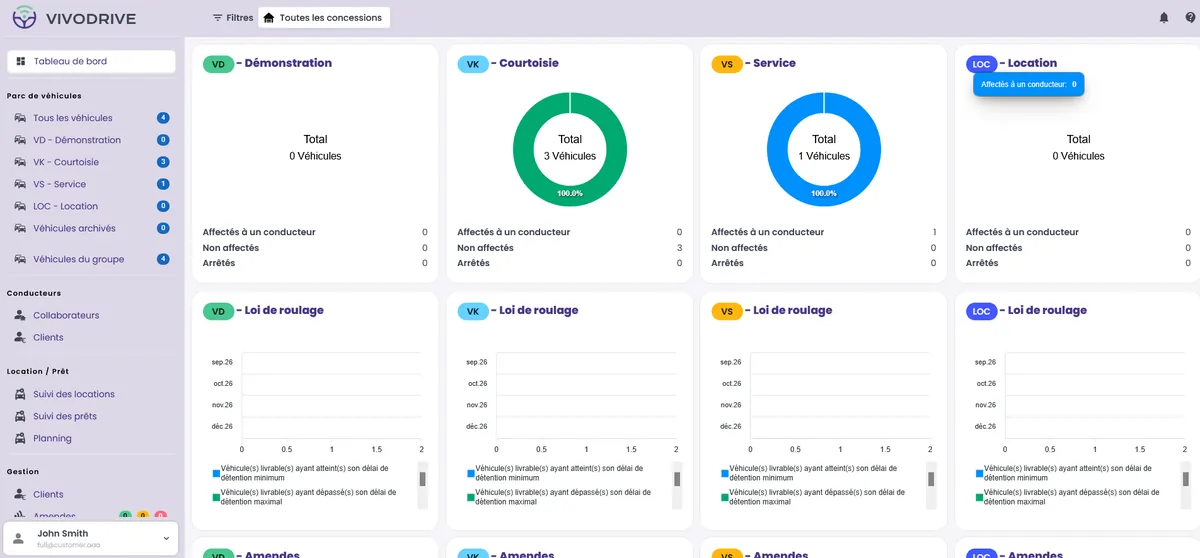Screen dimensions: 1200x558
Task: Expand the John Smith account menu chevron
Action: click(166, 538)
